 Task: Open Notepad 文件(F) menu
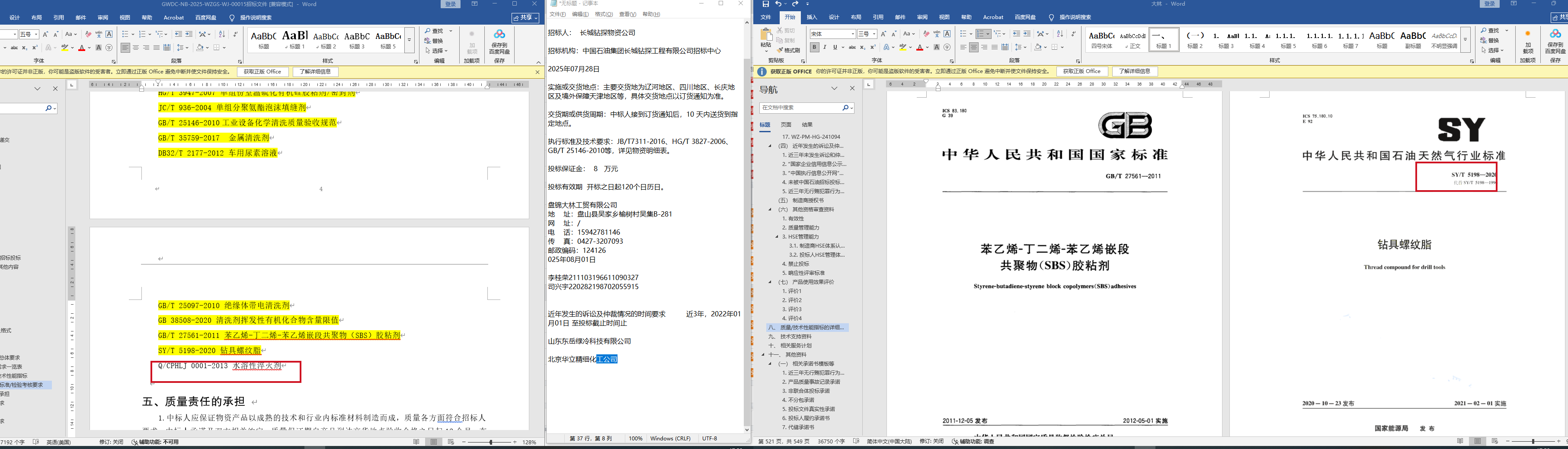coord(557,14)
